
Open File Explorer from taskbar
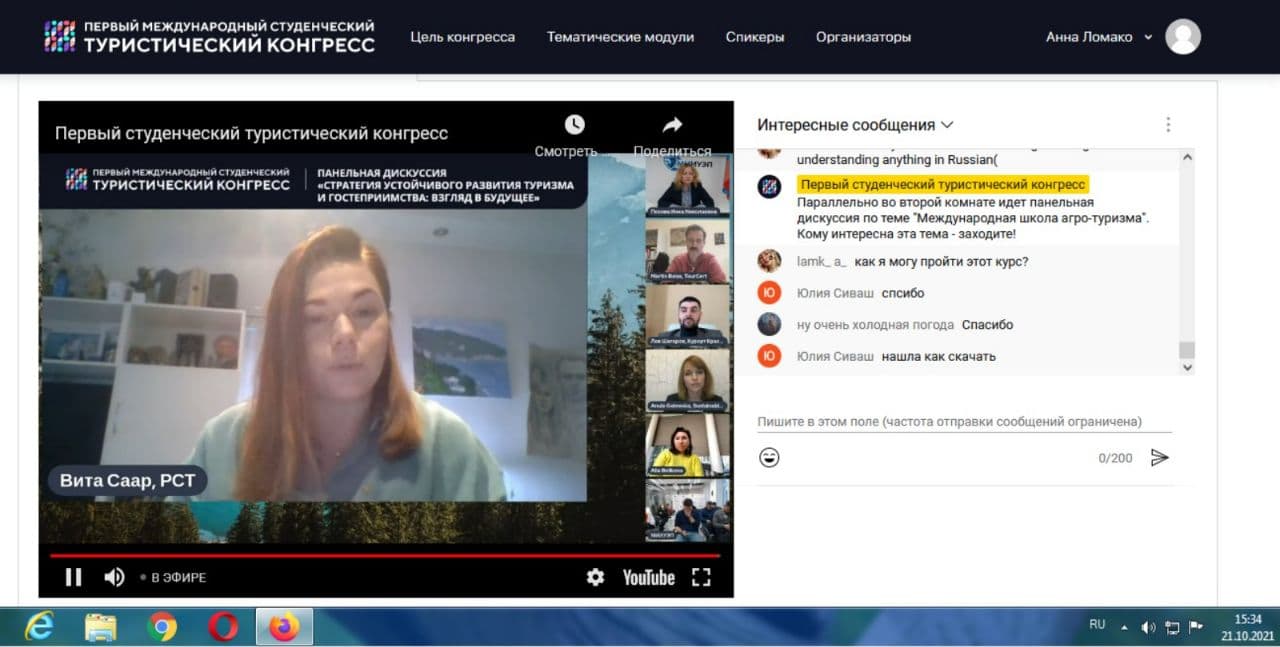[x=101, y=627]
